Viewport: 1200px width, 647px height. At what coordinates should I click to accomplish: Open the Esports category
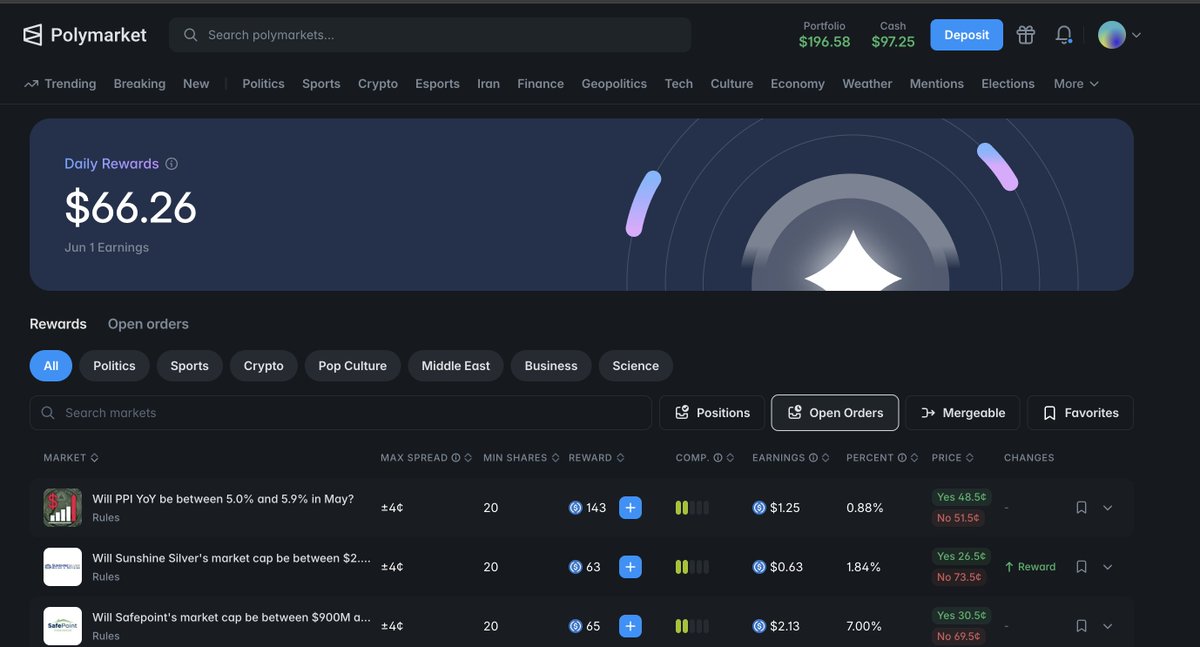pos(437,84)
